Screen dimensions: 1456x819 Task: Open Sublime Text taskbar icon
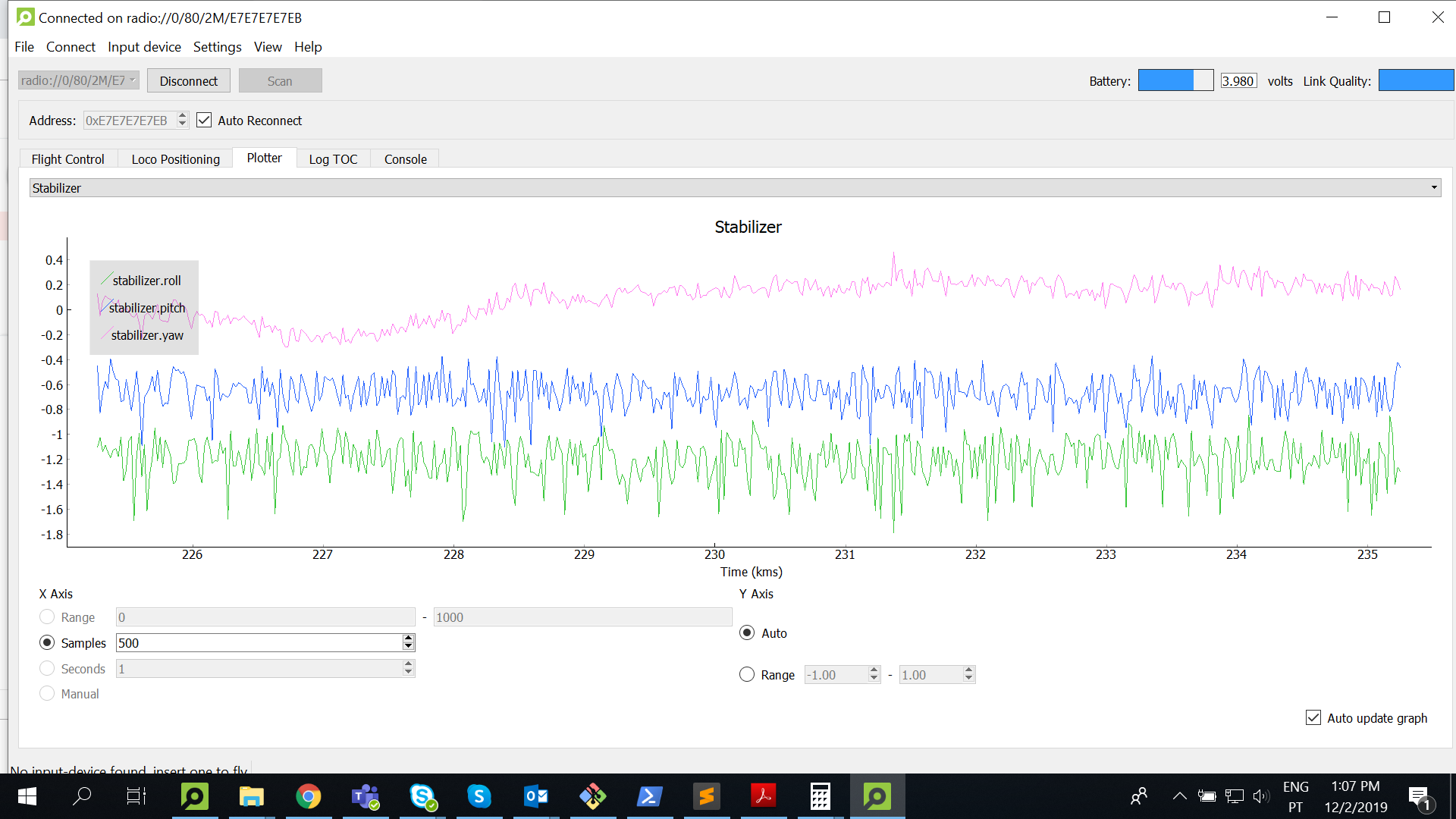(x=706, y=796)
